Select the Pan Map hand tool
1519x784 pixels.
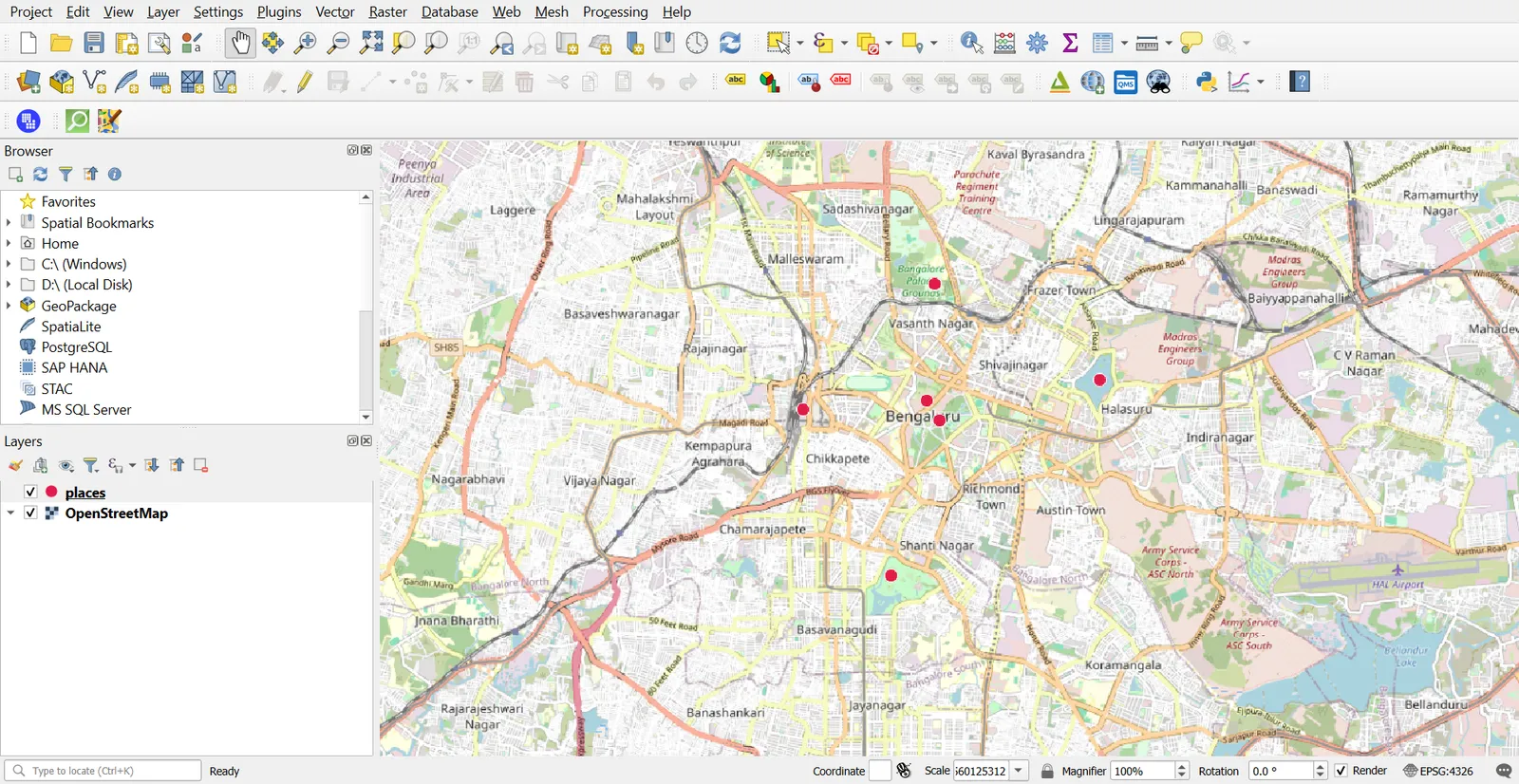pos(240,43)
